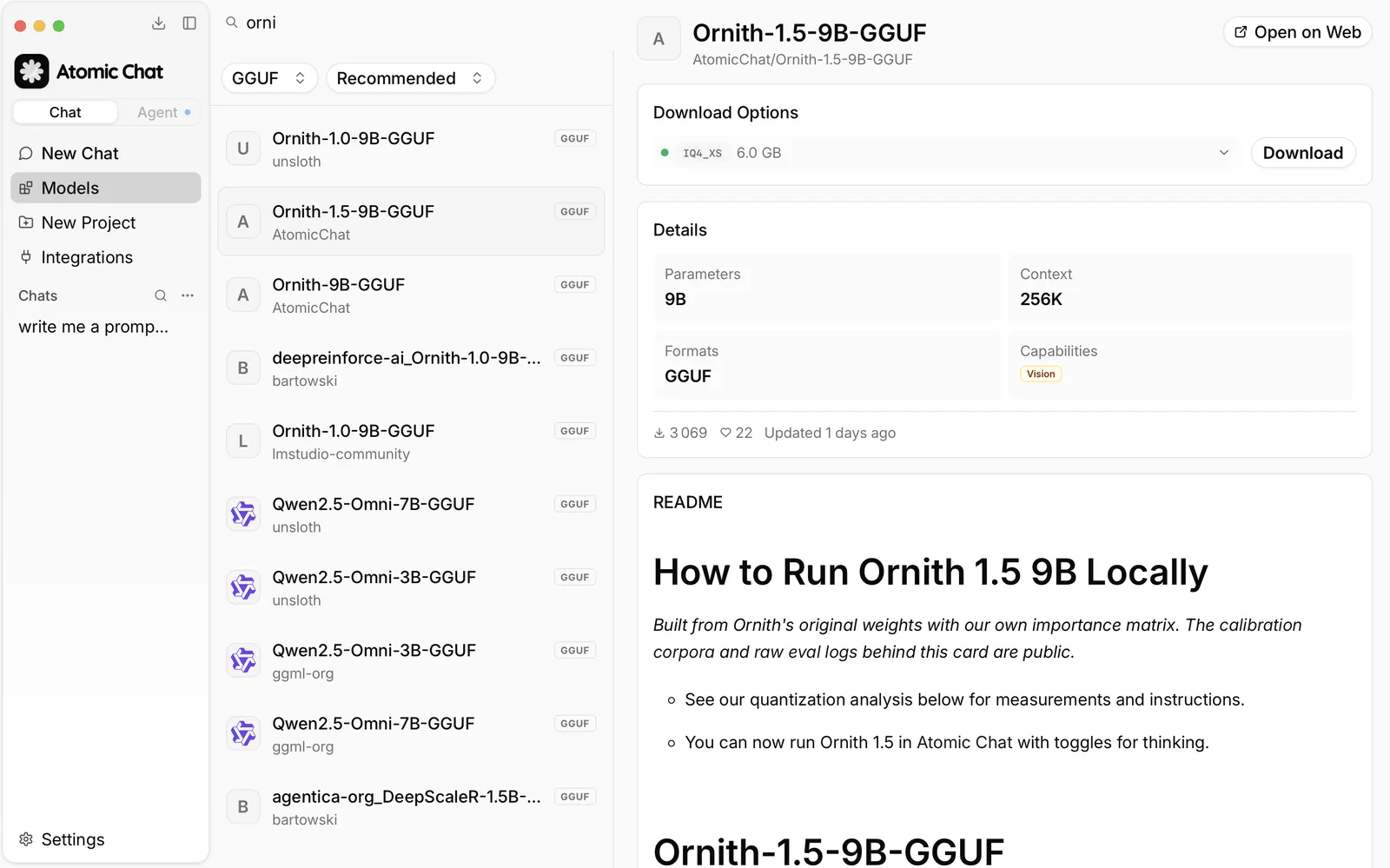Open the GGUF format filter dropdown
1390x868 pixels.
pyautogui.click(x=269, y=78)
